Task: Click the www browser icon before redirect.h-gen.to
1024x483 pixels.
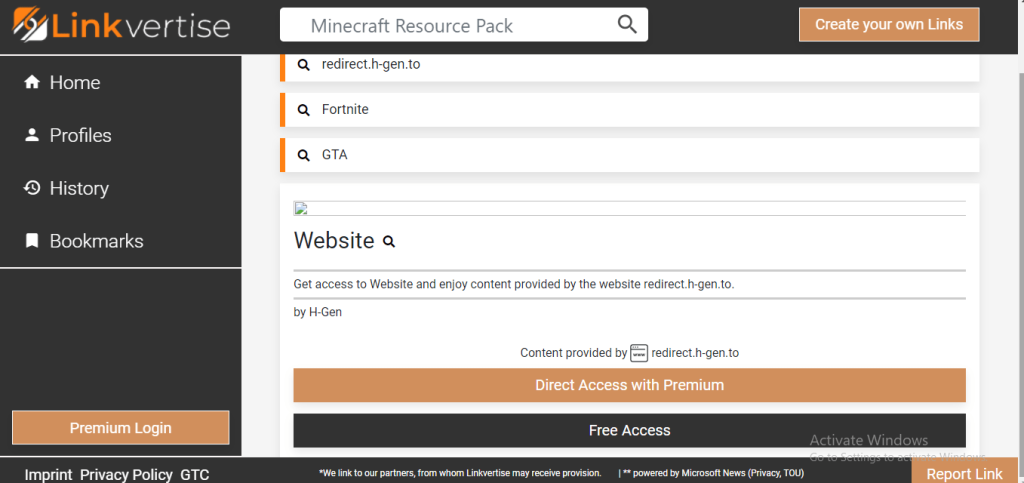Action: coord(639,353)
